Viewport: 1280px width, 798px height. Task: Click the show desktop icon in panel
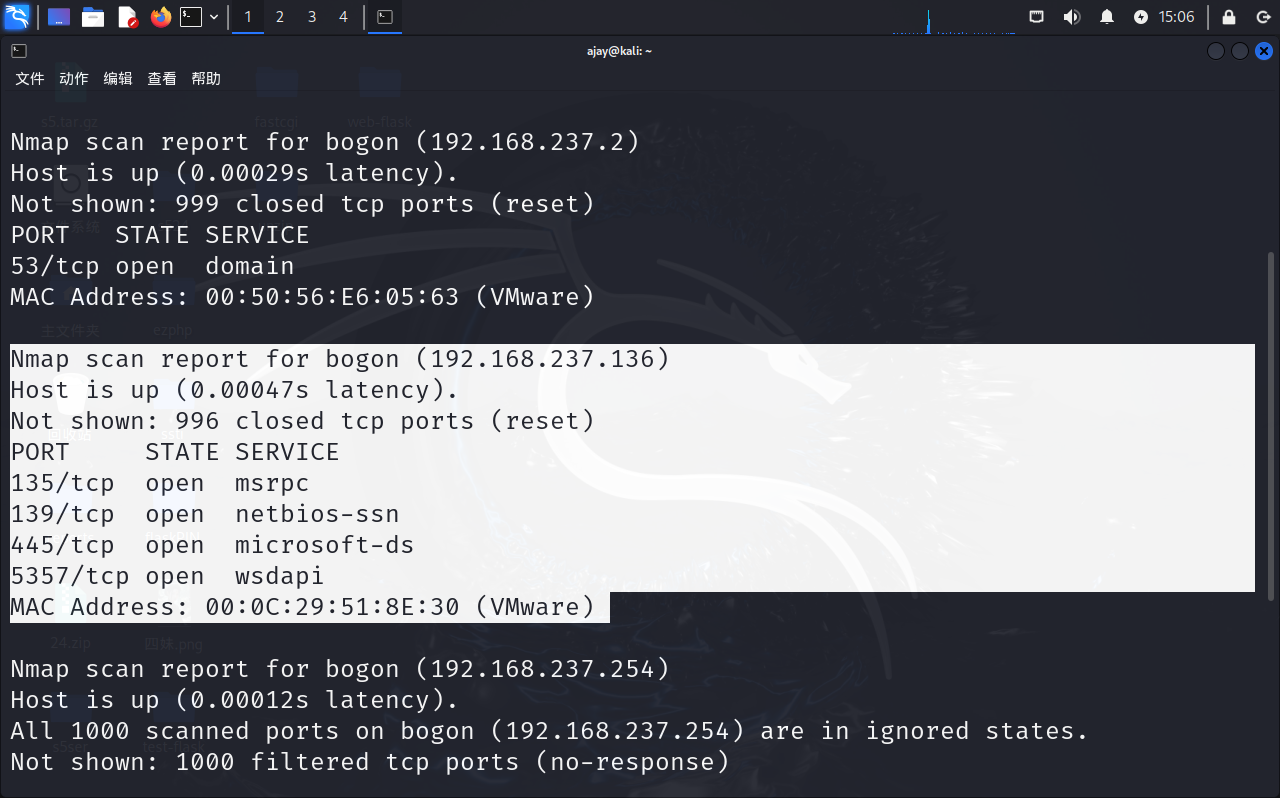tap(59, 17)
